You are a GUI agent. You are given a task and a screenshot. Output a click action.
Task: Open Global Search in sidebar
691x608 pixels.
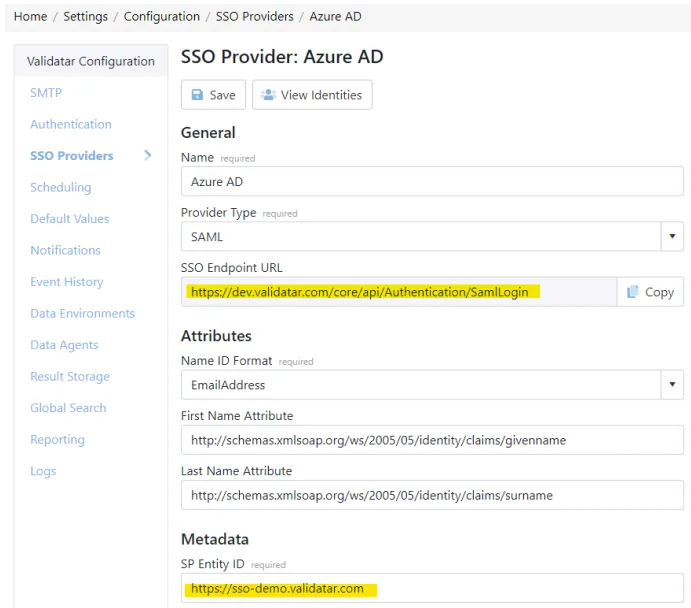[x=68, y=408]
